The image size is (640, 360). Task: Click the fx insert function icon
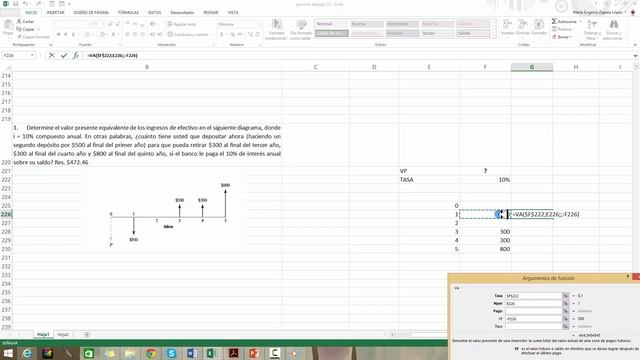76,56
